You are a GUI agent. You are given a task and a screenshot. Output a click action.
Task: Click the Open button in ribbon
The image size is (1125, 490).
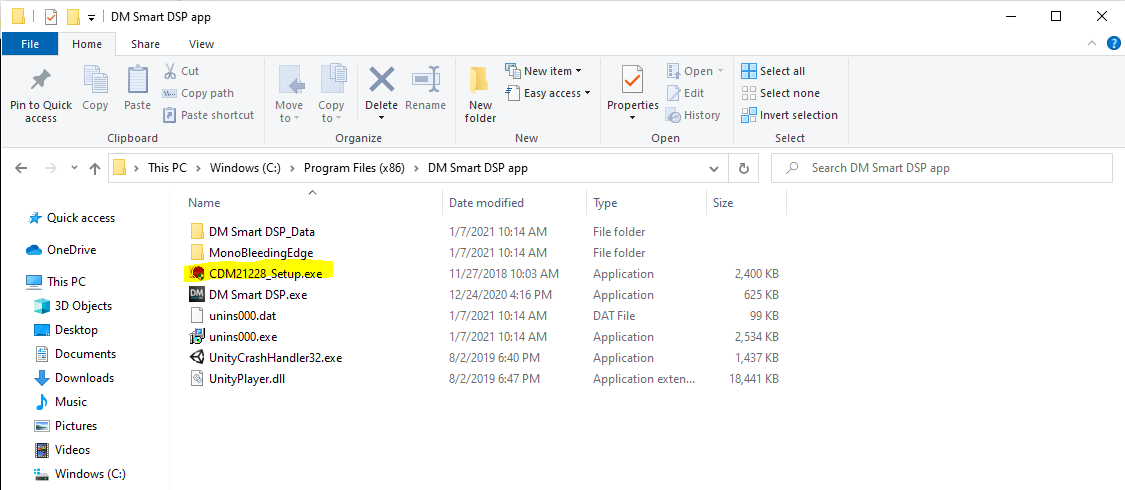(x=695, y=71)
